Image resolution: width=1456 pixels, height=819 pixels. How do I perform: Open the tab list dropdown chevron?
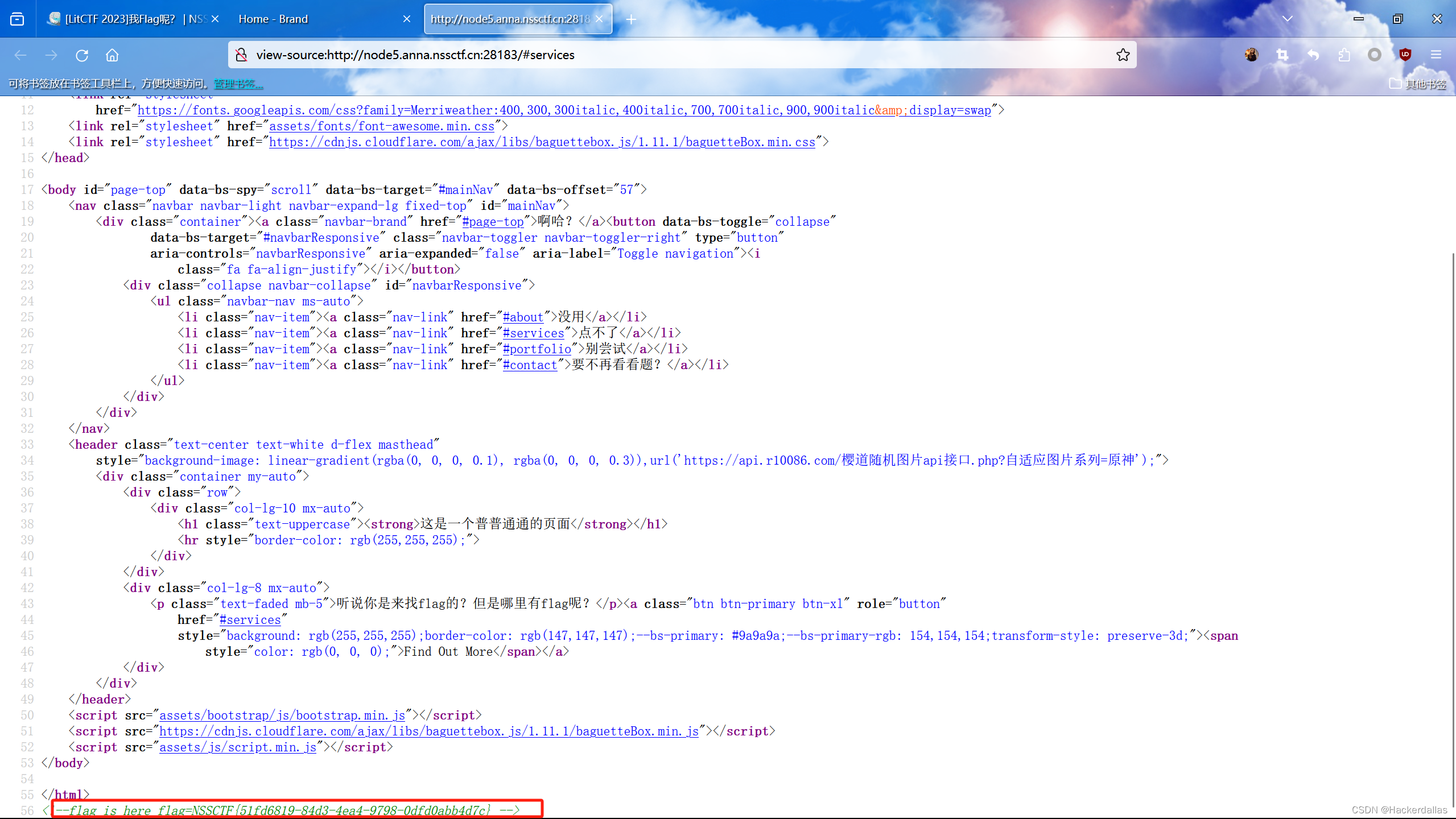click(1288, 18)
